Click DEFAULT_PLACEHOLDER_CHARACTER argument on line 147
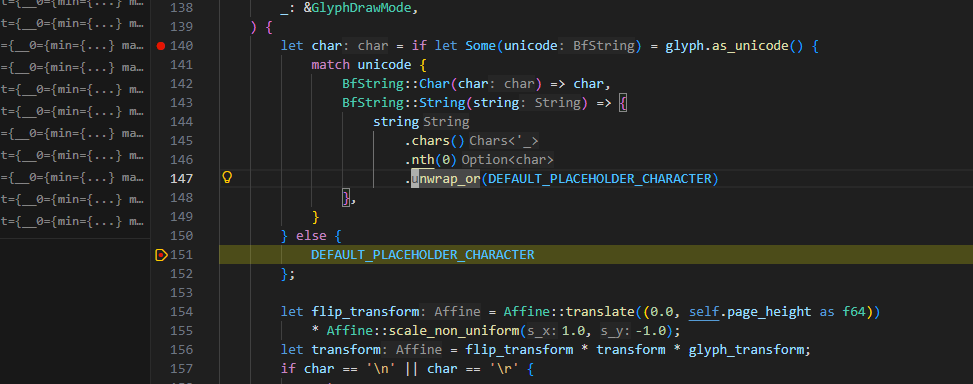Screen dimensions: 973x384 coord(599,179)
